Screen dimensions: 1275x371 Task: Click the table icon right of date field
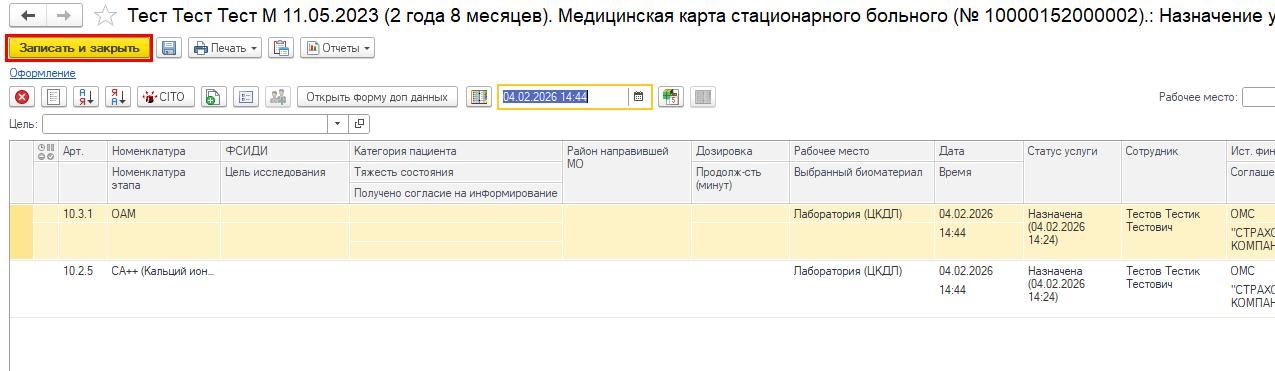point(670,97)
